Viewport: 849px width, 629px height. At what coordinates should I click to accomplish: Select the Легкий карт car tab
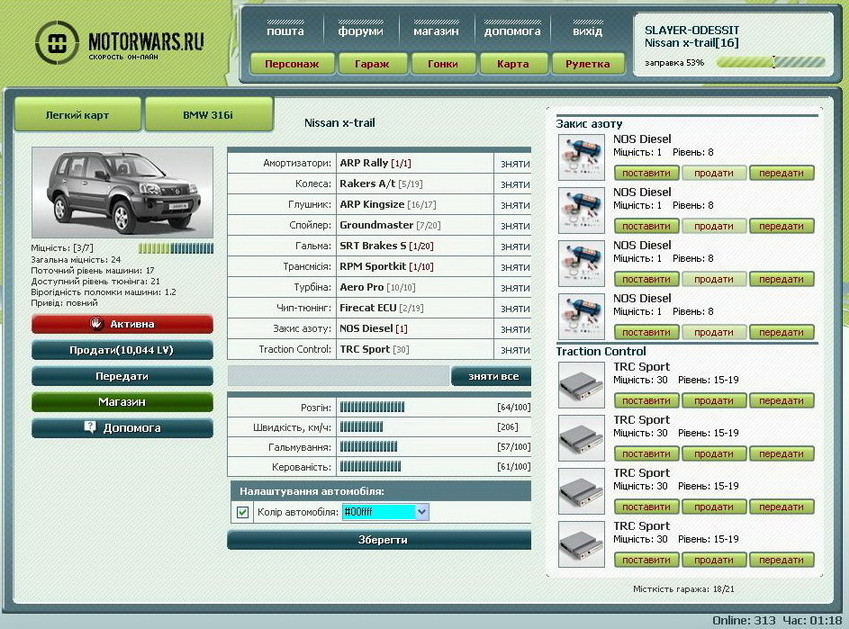click(x=77, y=115)
